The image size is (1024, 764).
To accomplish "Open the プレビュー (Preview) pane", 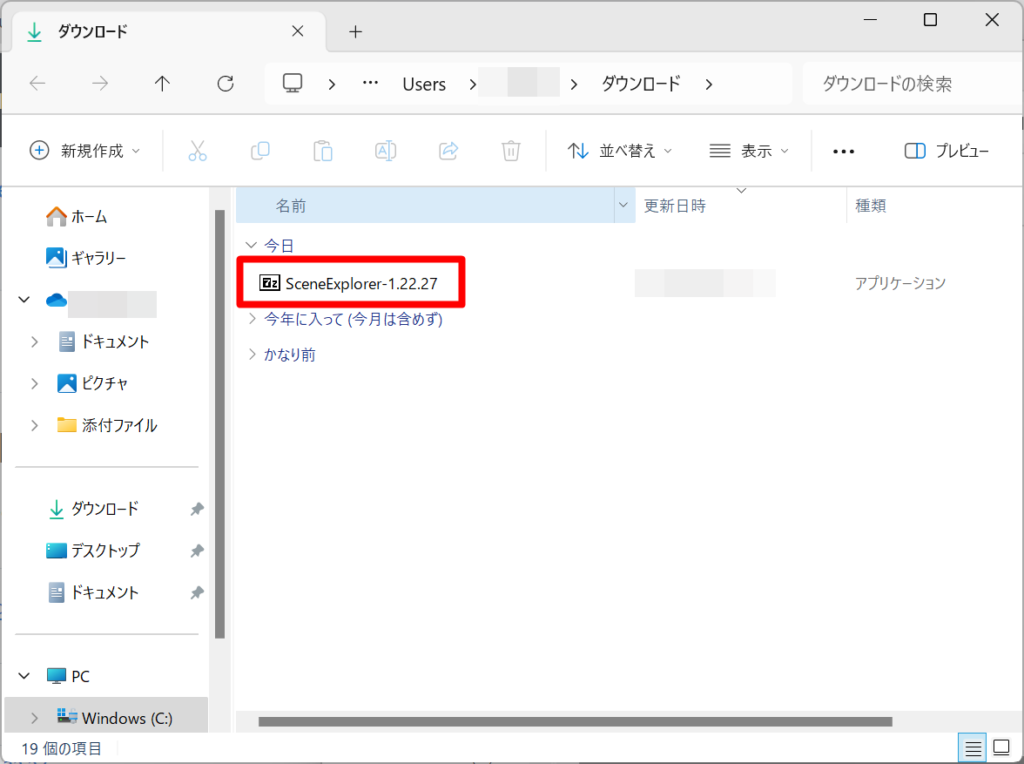I will pyautogui.click(x=947, y=150).
